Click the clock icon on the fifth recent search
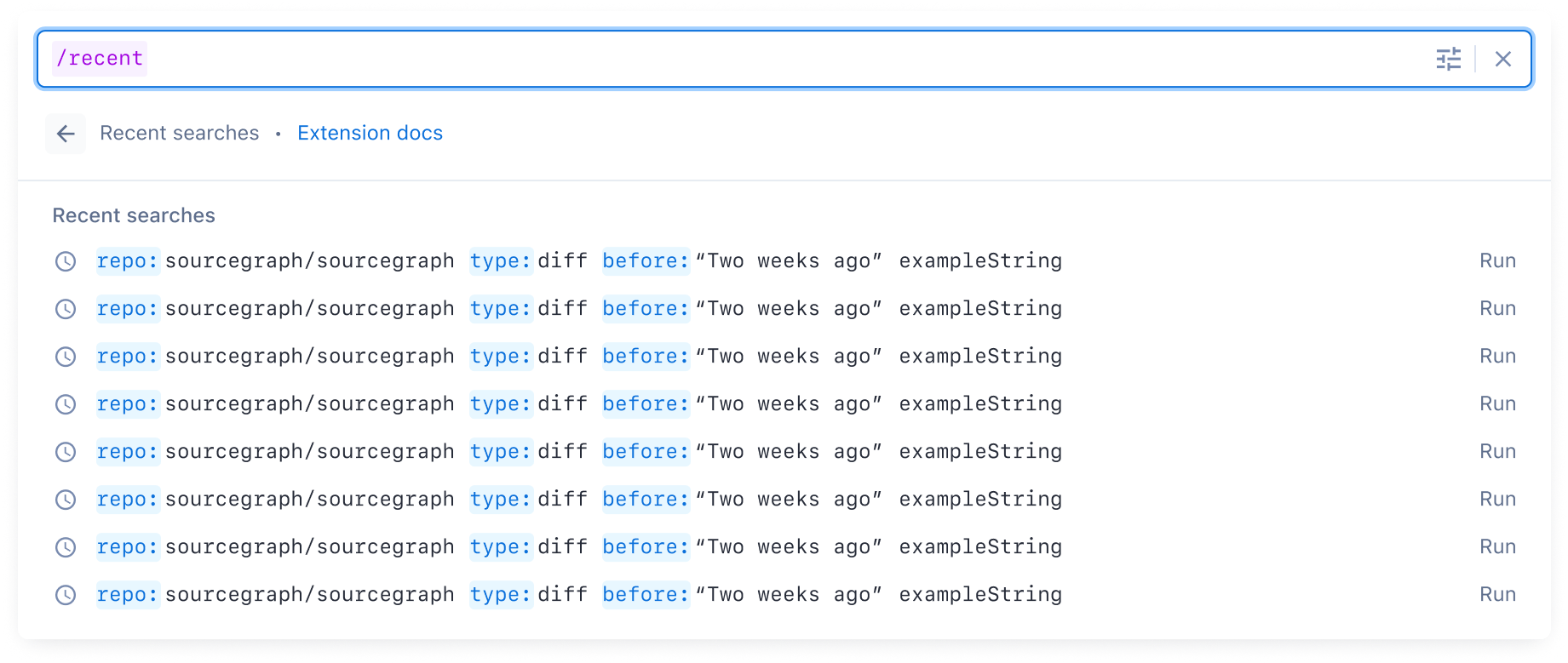This screenshot has height=663, width=1568. pyautogui.click(x=66, y=452)
